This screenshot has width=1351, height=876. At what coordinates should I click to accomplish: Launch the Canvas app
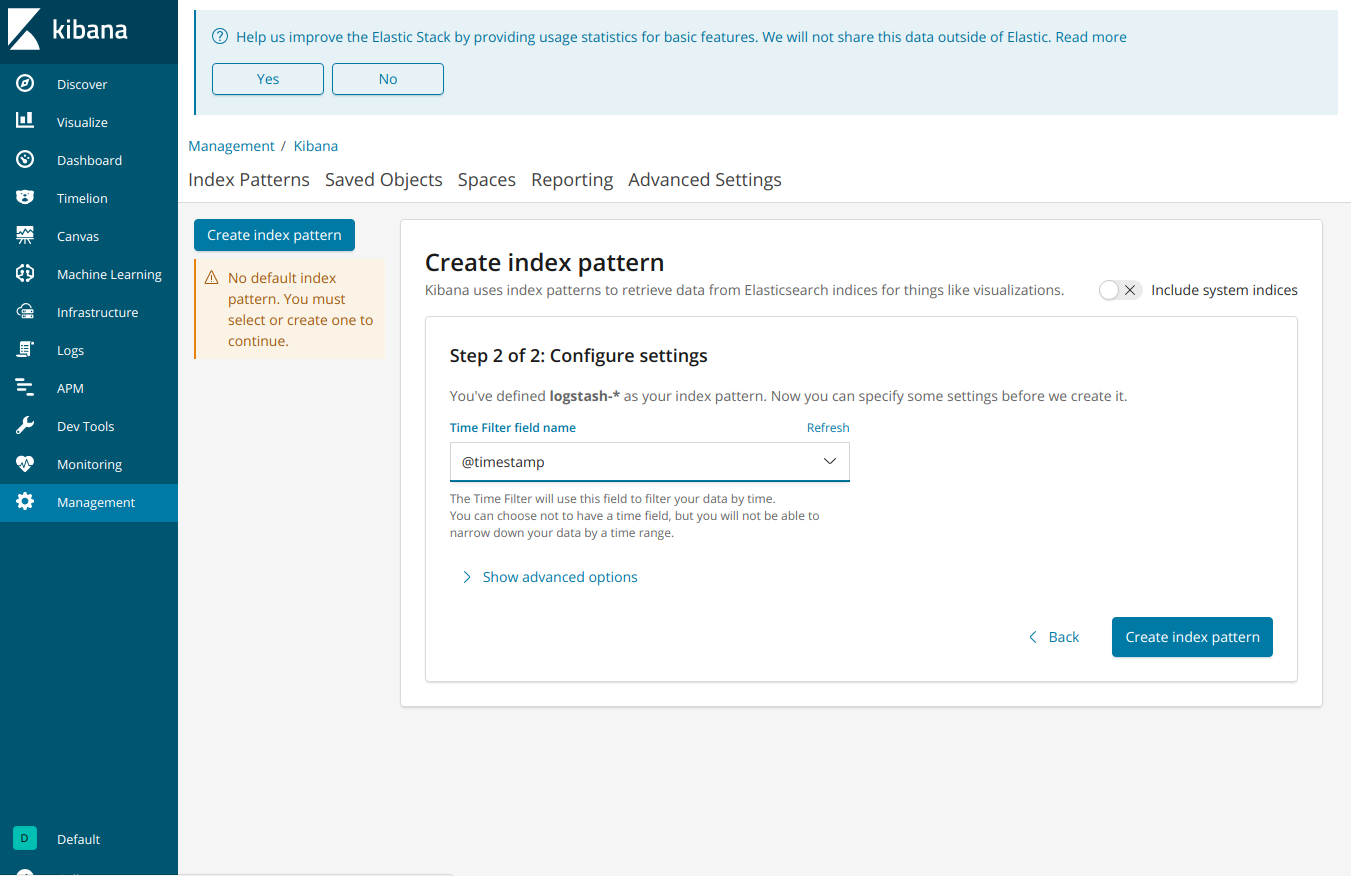pyautogui.click(x=77, y=236)
